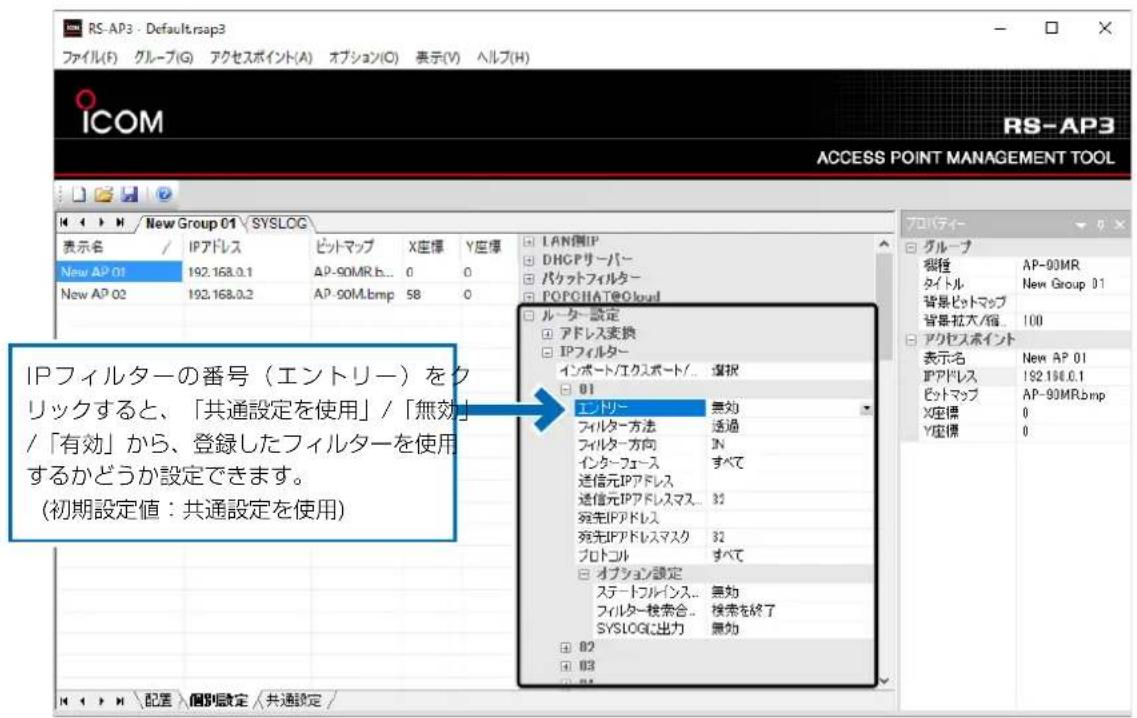1137x718 pixels.
Task: Open the 表示(V) menu
Action: (437, 57)
